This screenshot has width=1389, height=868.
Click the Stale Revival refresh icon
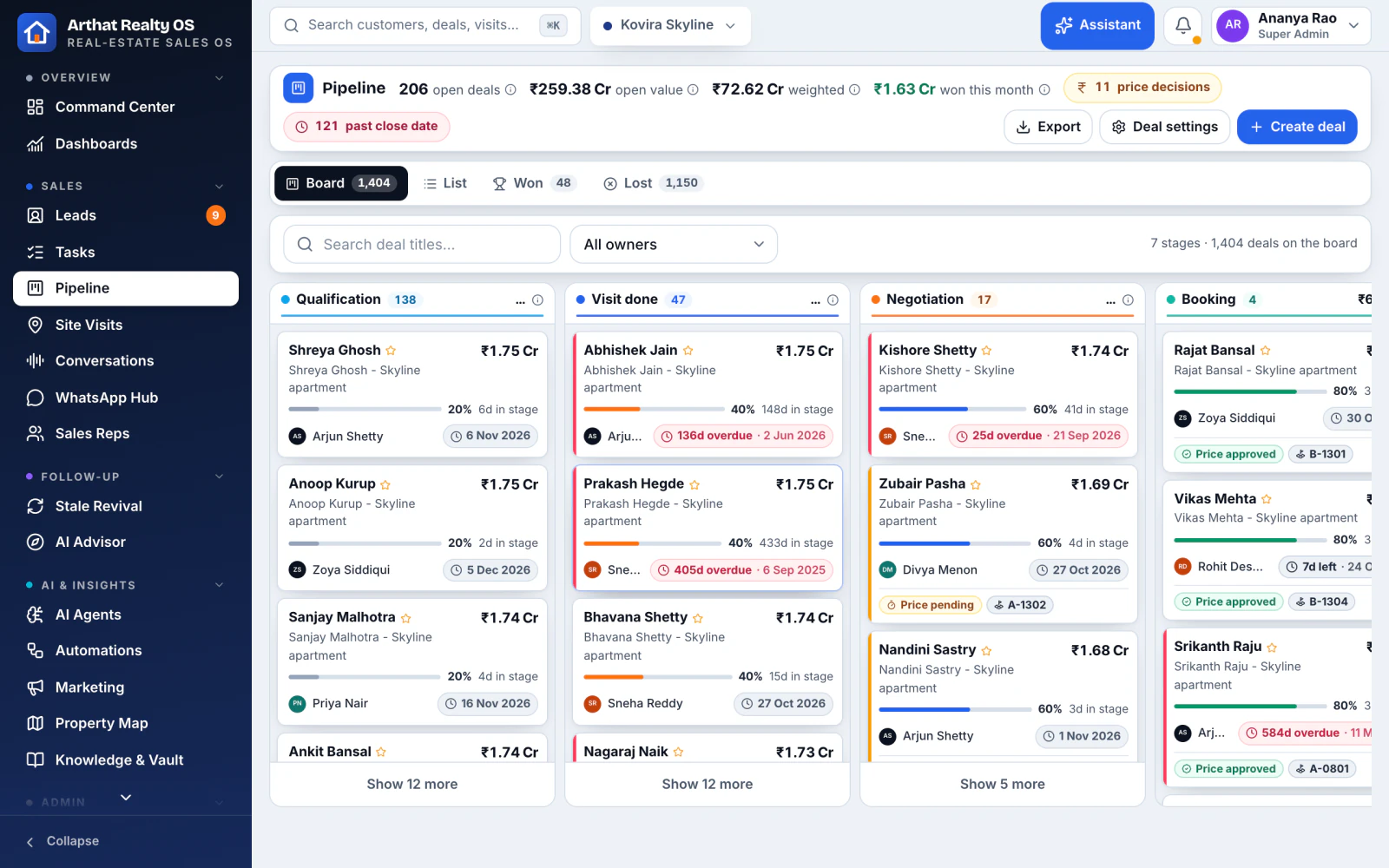click(35, 506)
